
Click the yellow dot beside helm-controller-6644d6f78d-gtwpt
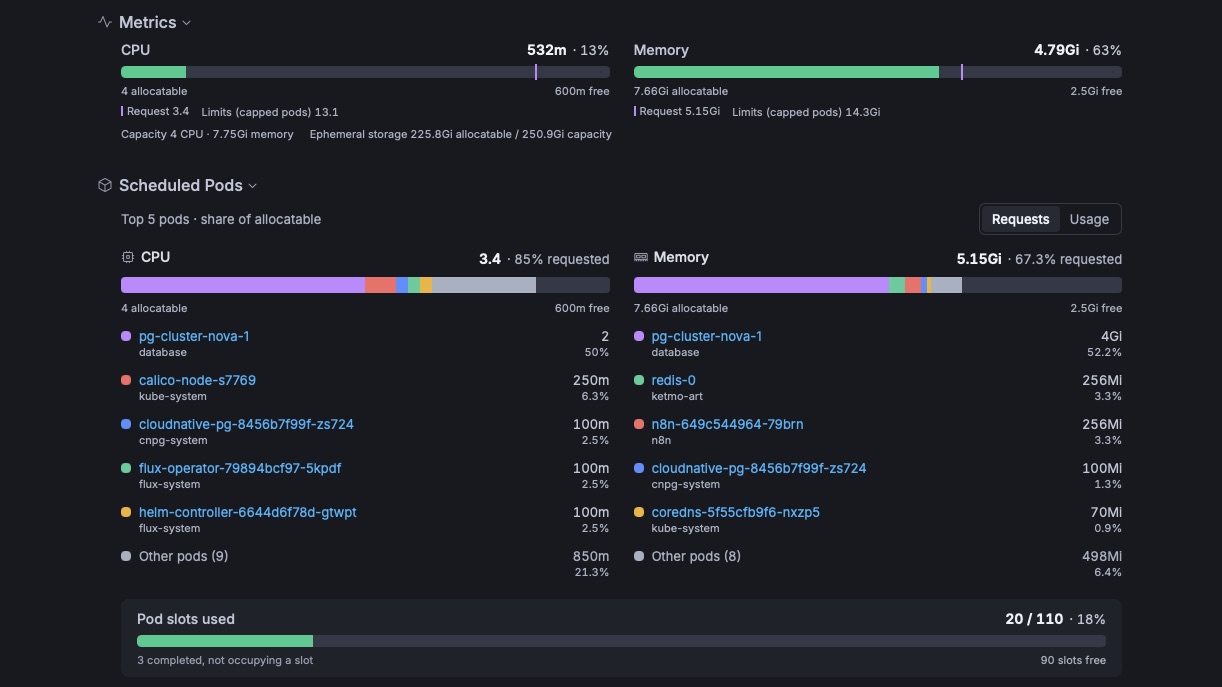pos(126,512)
